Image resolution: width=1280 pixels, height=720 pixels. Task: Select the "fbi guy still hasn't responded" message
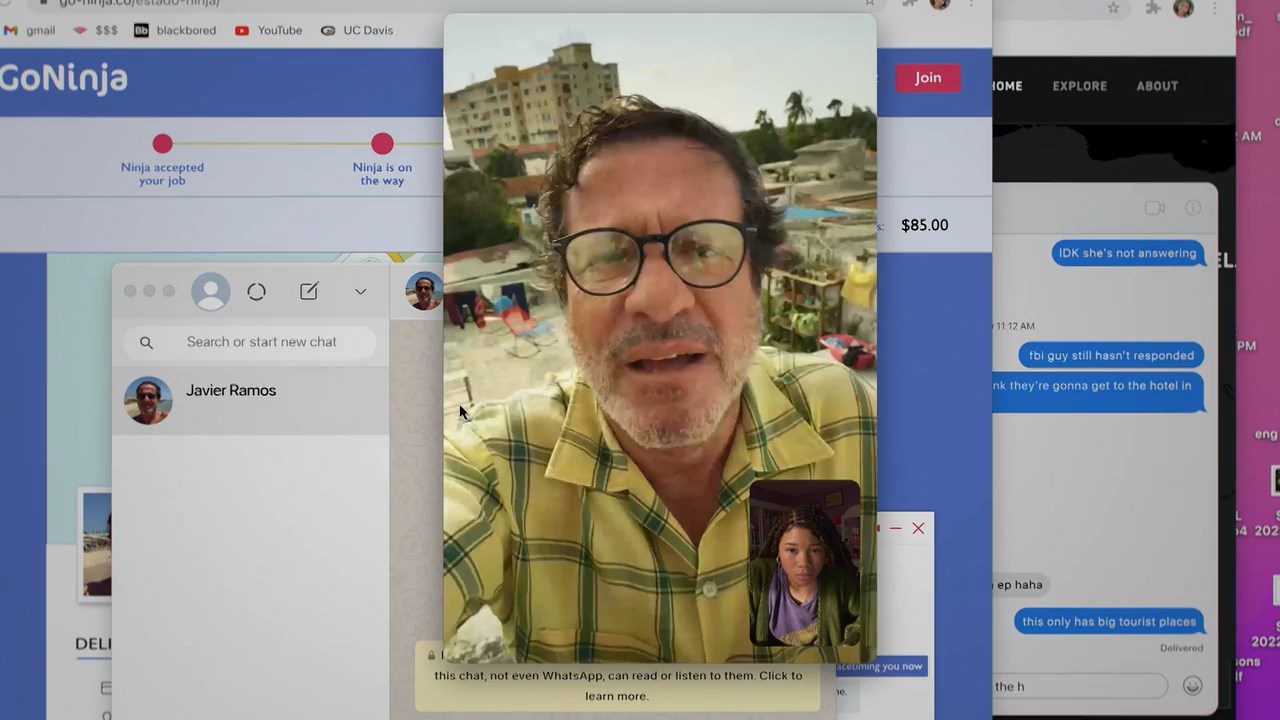pos(1111,355)
